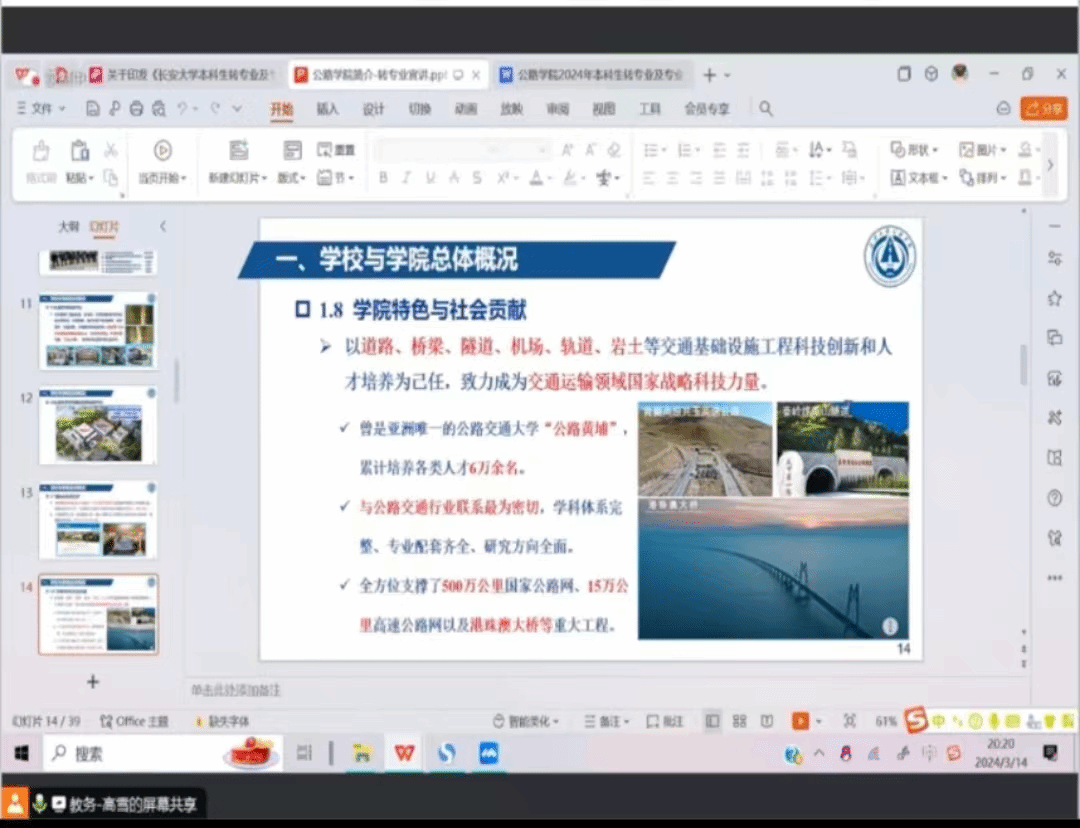
Task: Switch to slide sorter view in status bar
Action: point(739,721)
